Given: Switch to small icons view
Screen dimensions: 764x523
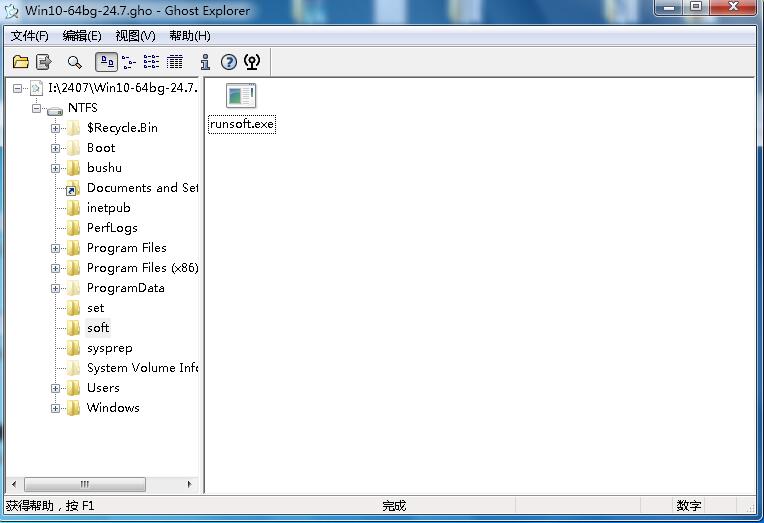Looking at the screenshot, I should coord(129,62).
